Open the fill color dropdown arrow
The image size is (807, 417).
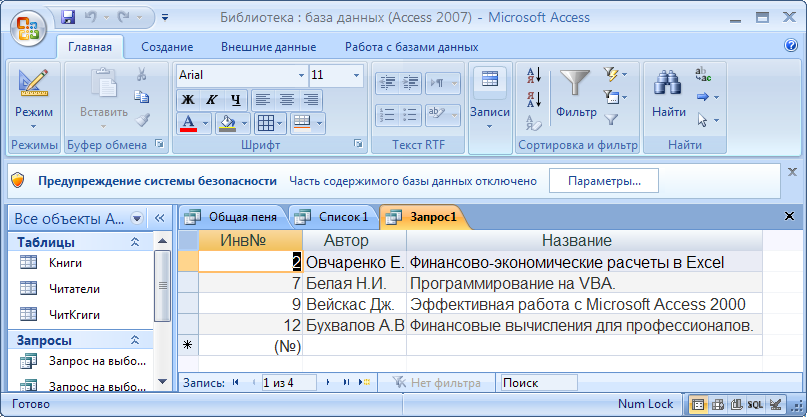(244, 124)
